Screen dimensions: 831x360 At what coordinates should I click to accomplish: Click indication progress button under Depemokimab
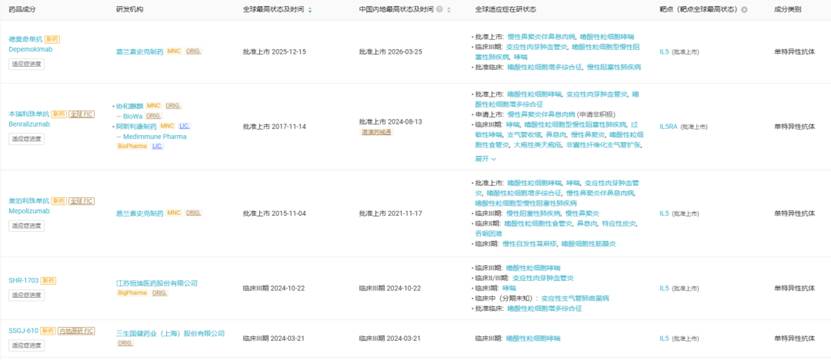click(26, 64)
